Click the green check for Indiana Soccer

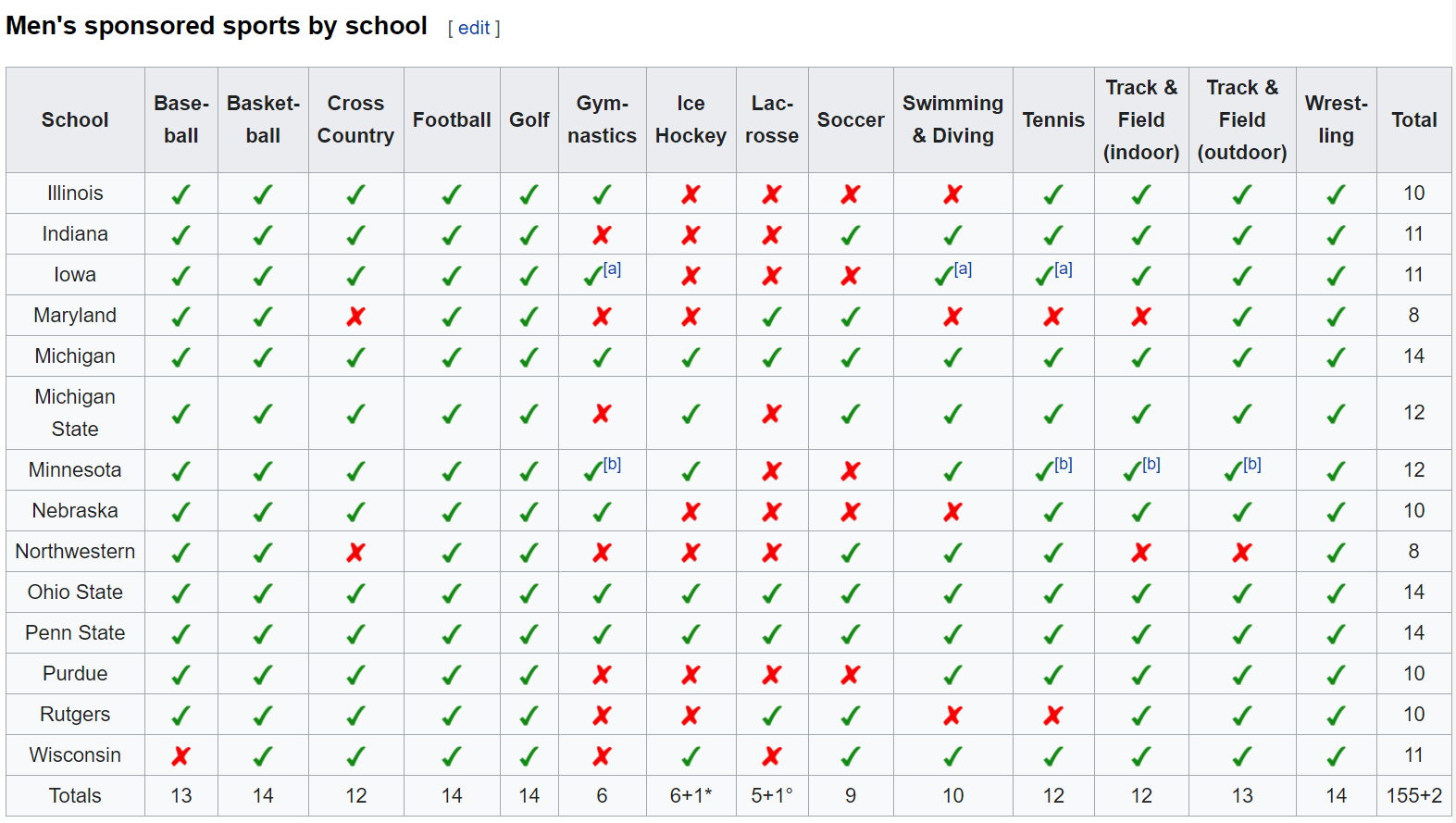(x=851, y=235)
